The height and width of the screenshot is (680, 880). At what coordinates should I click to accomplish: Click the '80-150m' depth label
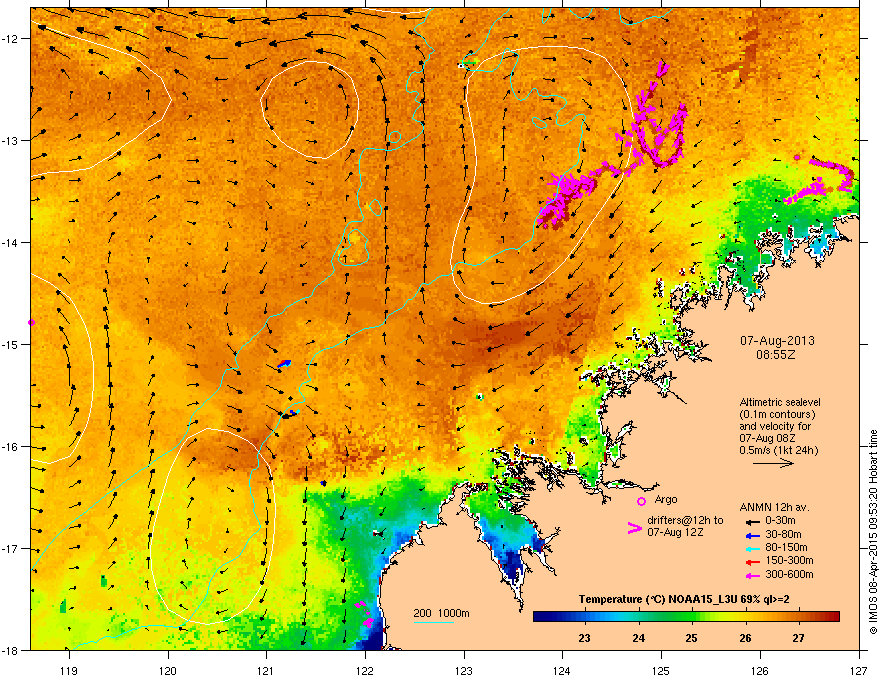click(x=786, y=548)
